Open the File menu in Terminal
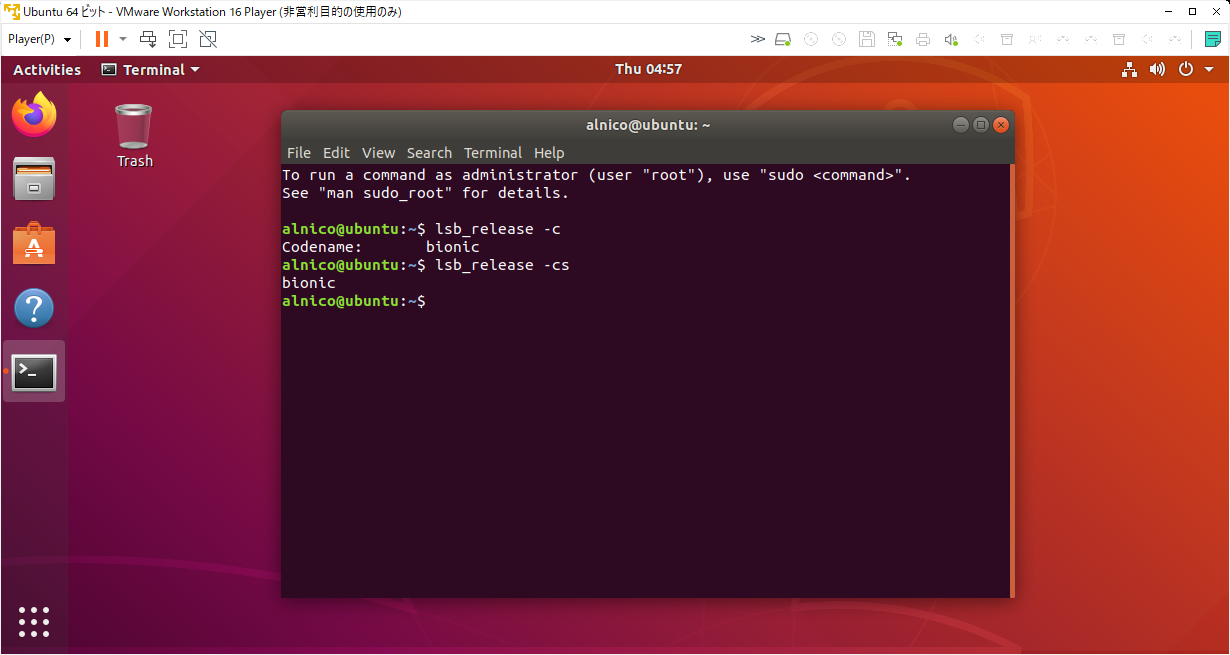 298,153
